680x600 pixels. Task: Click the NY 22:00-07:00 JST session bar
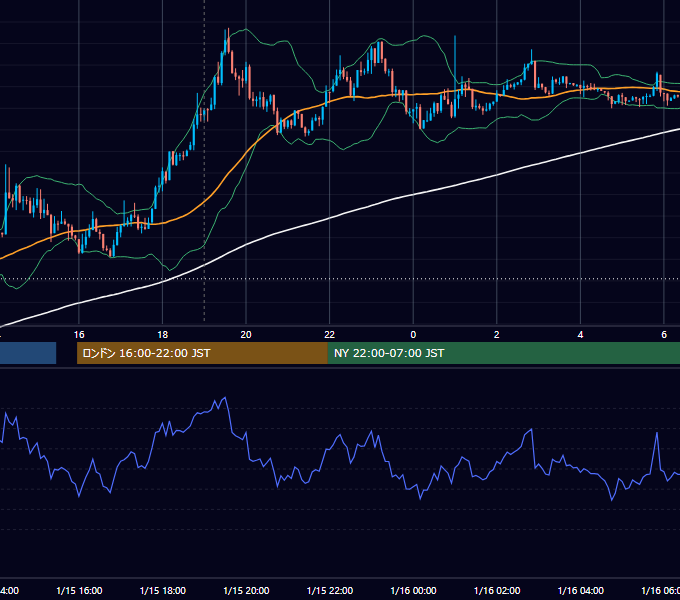click(x=503, y=353)
